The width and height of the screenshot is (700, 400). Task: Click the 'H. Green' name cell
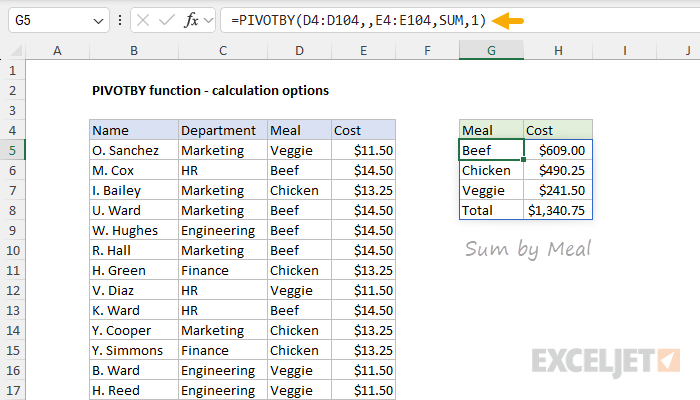[x=134, y=271]
